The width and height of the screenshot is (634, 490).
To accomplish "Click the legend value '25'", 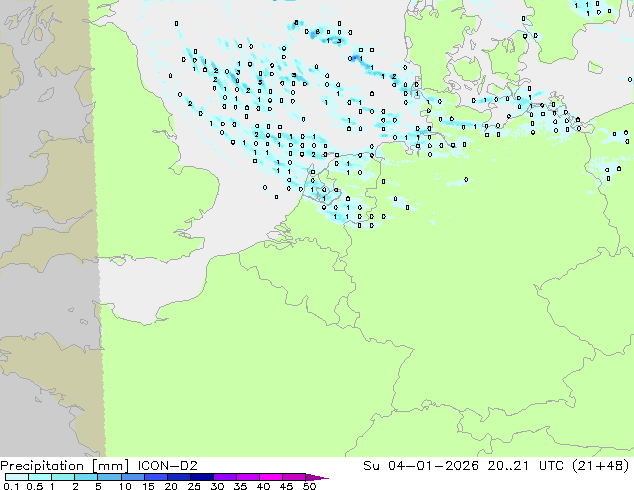I will (x=194, y=486).
